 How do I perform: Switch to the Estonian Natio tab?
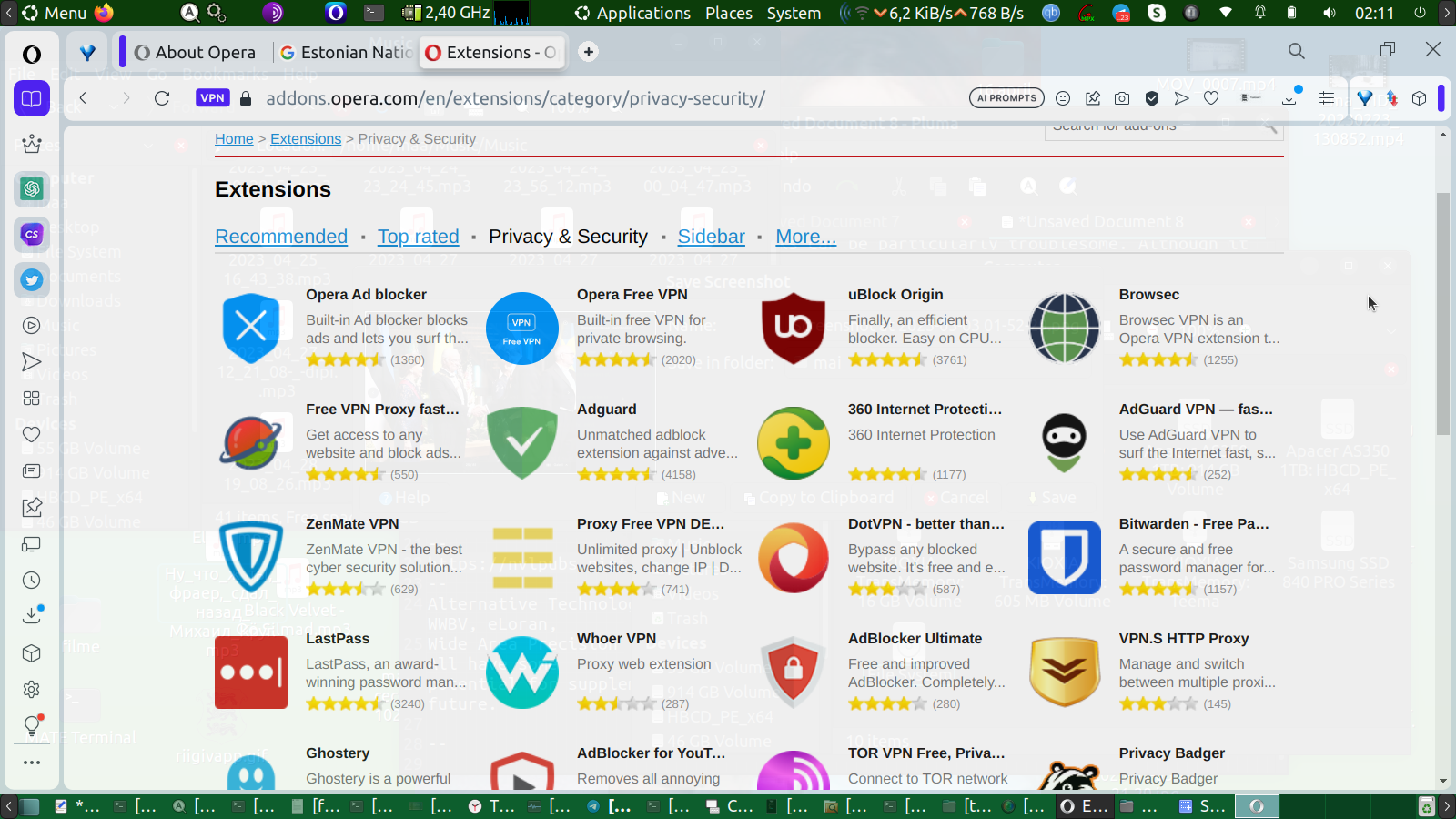pos(346,53)
